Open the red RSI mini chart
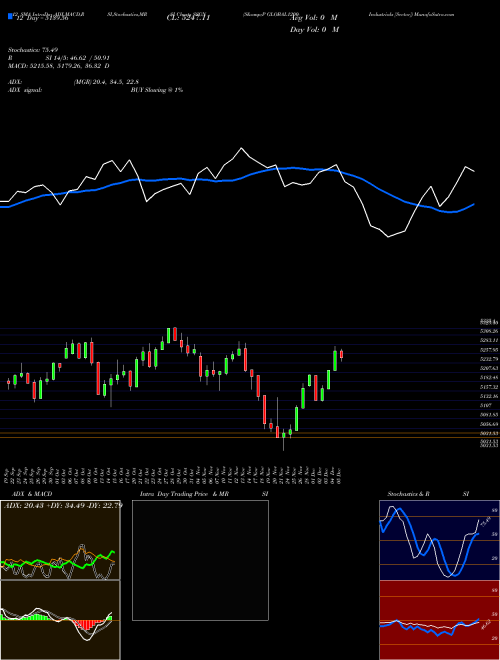Screen dimensions: 500x660 (439, 620)
